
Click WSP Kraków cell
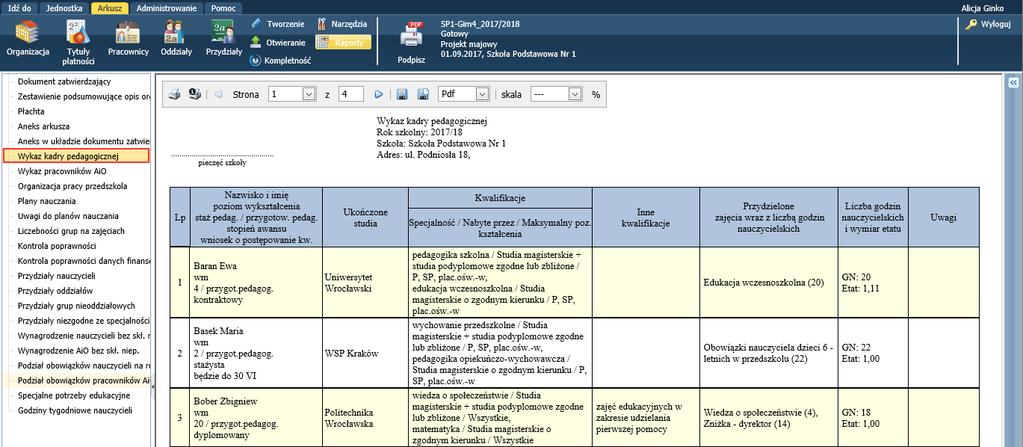click(x=365, y=353)
